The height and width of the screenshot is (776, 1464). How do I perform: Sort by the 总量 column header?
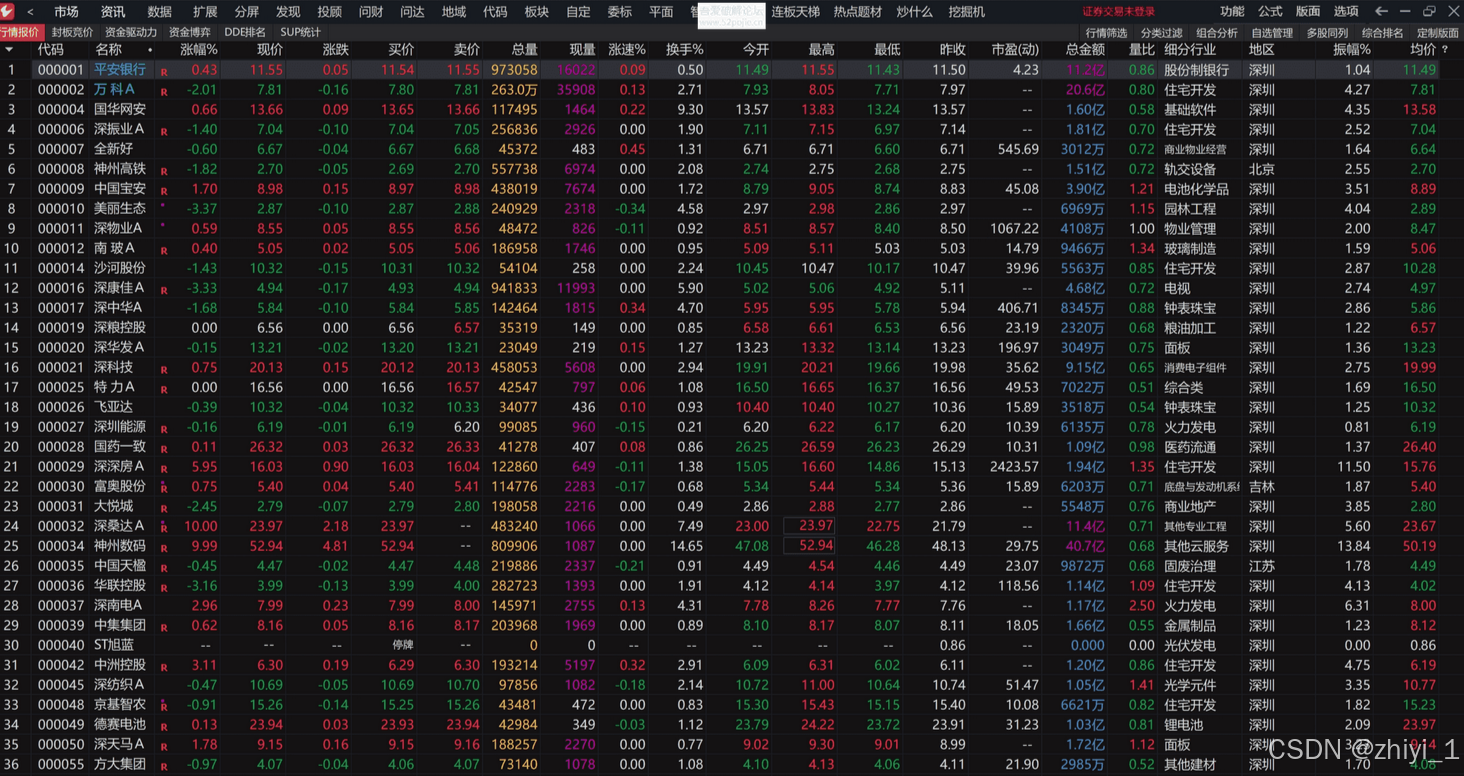[x=524, y=49]
